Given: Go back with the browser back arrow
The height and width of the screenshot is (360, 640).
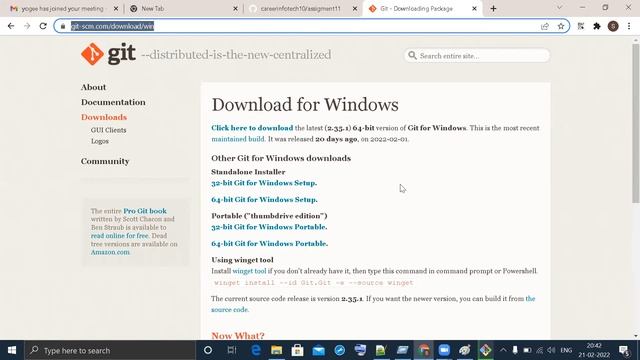Looking at the screenshot, I should pyautogui.click(x=11, y=26).
